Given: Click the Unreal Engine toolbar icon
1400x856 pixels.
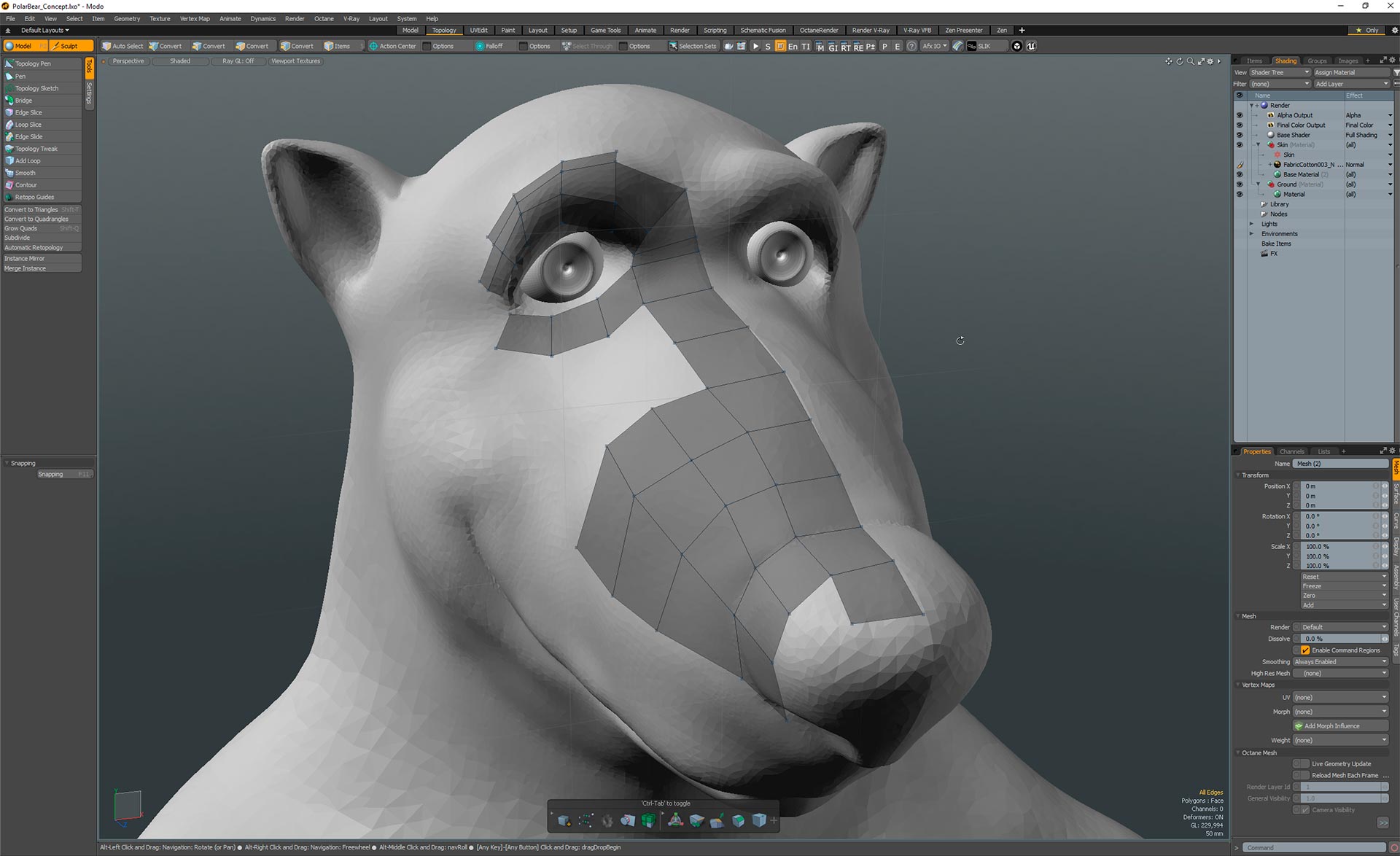Looking at the screenshot, I should (1031, 46).
